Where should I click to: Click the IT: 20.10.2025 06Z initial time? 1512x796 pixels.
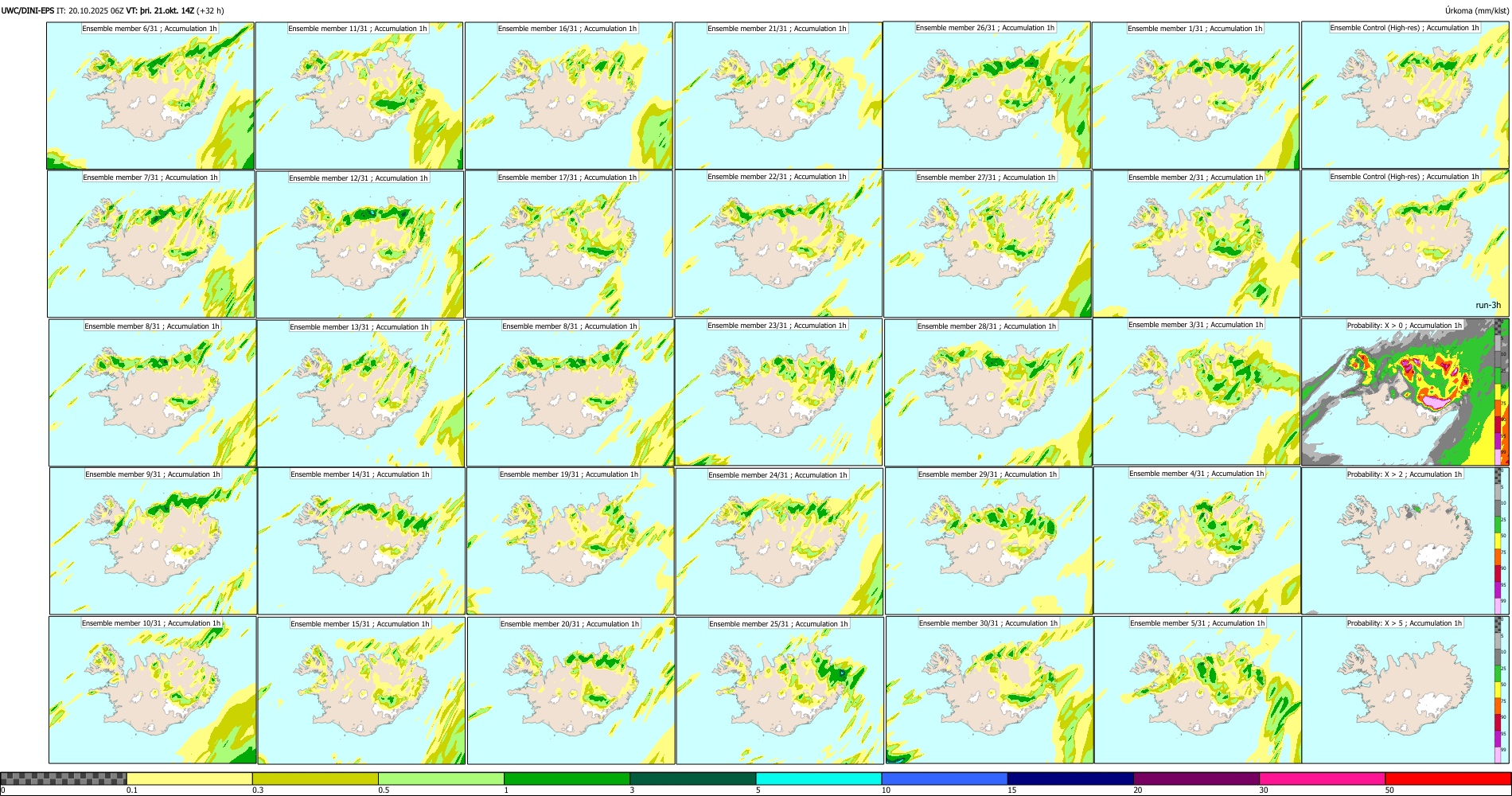click(x=90, y=11)
